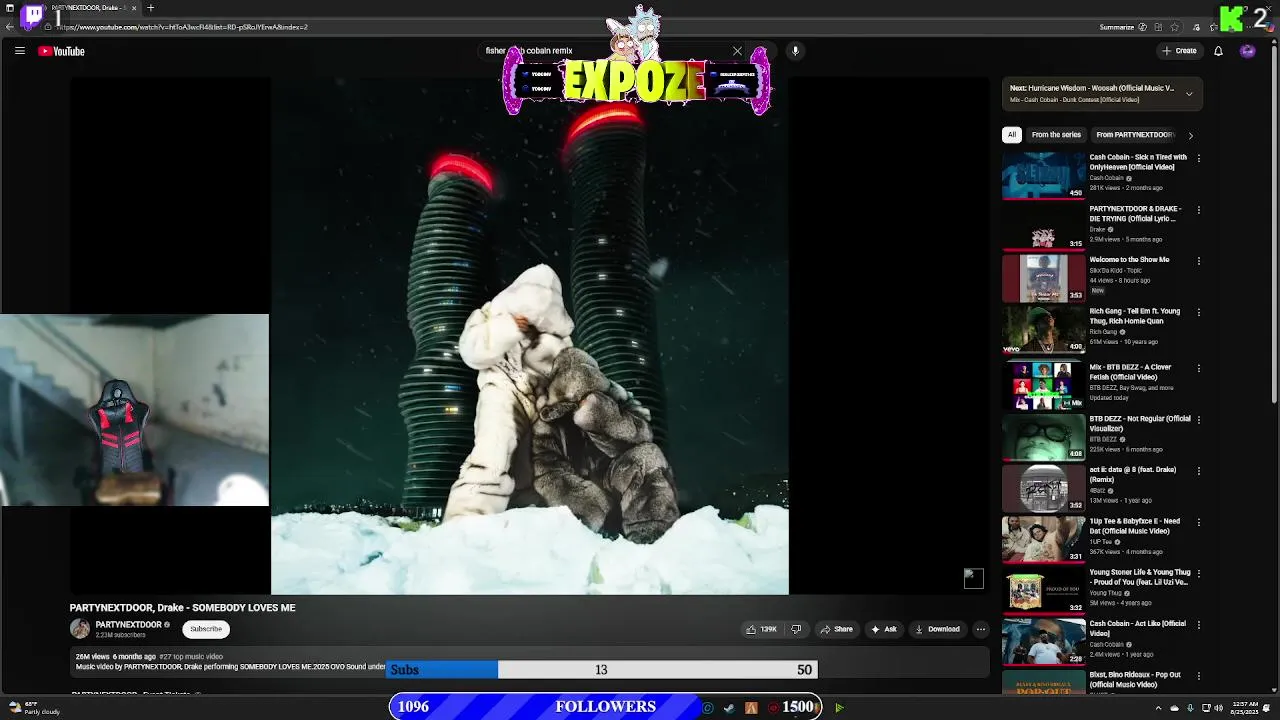This screenshot has width=1280, height=720.
Task: Select the All filter chip
Action: tap(1012, 135)
